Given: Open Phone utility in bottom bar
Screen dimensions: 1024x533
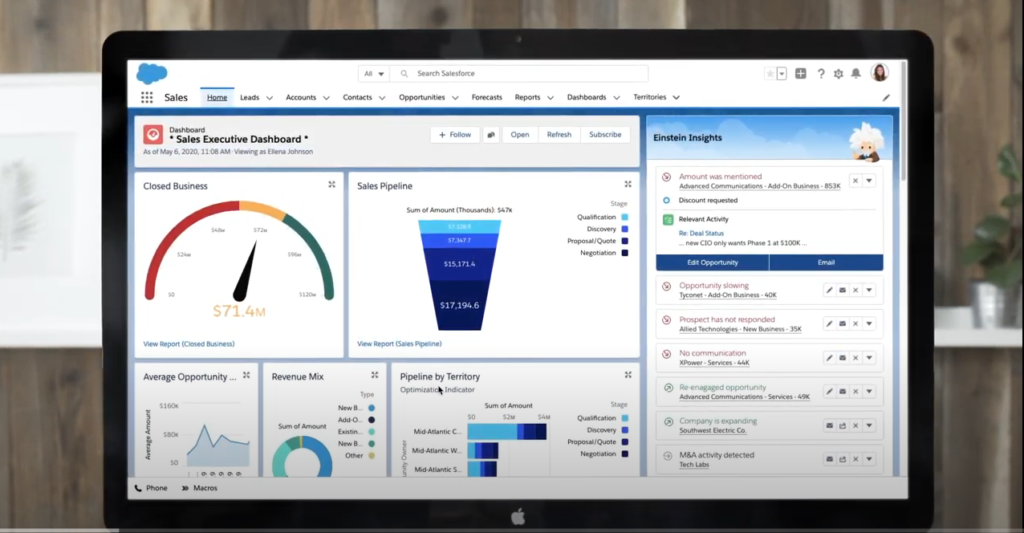Looking at the screenshot, I should click(x=151, y=488).
